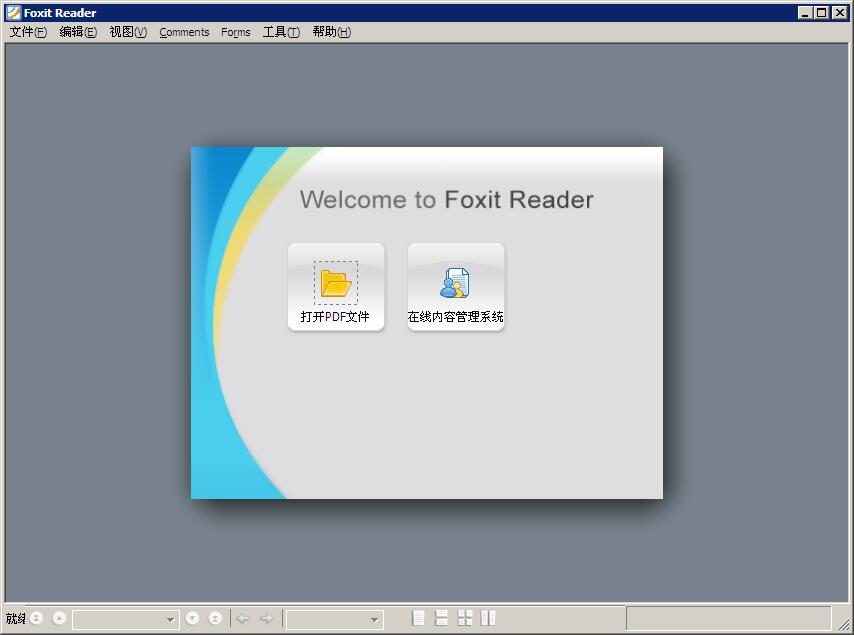The height and width of the screenshot is (635, 854).
Task: Click the zoom out icon in status bar
Action: click(36, 618)
